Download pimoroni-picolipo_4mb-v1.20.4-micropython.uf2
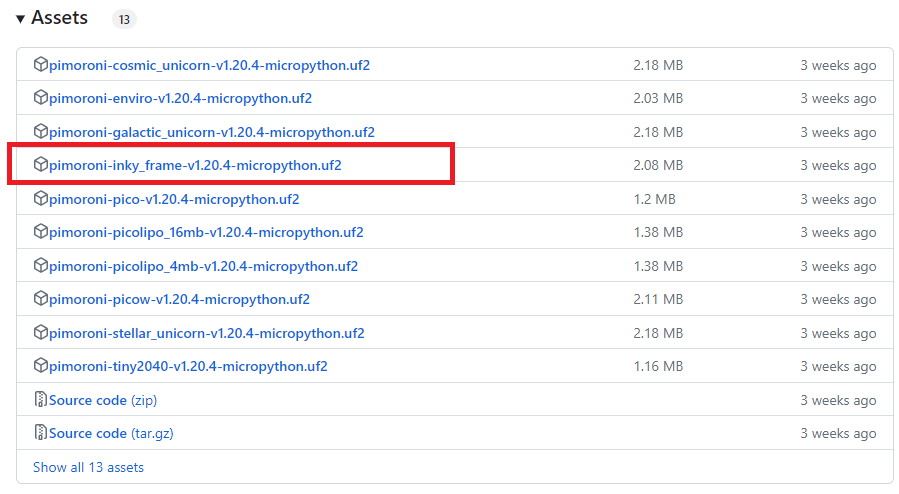This screenshot has width=899, height=494. tap(203, 266)
